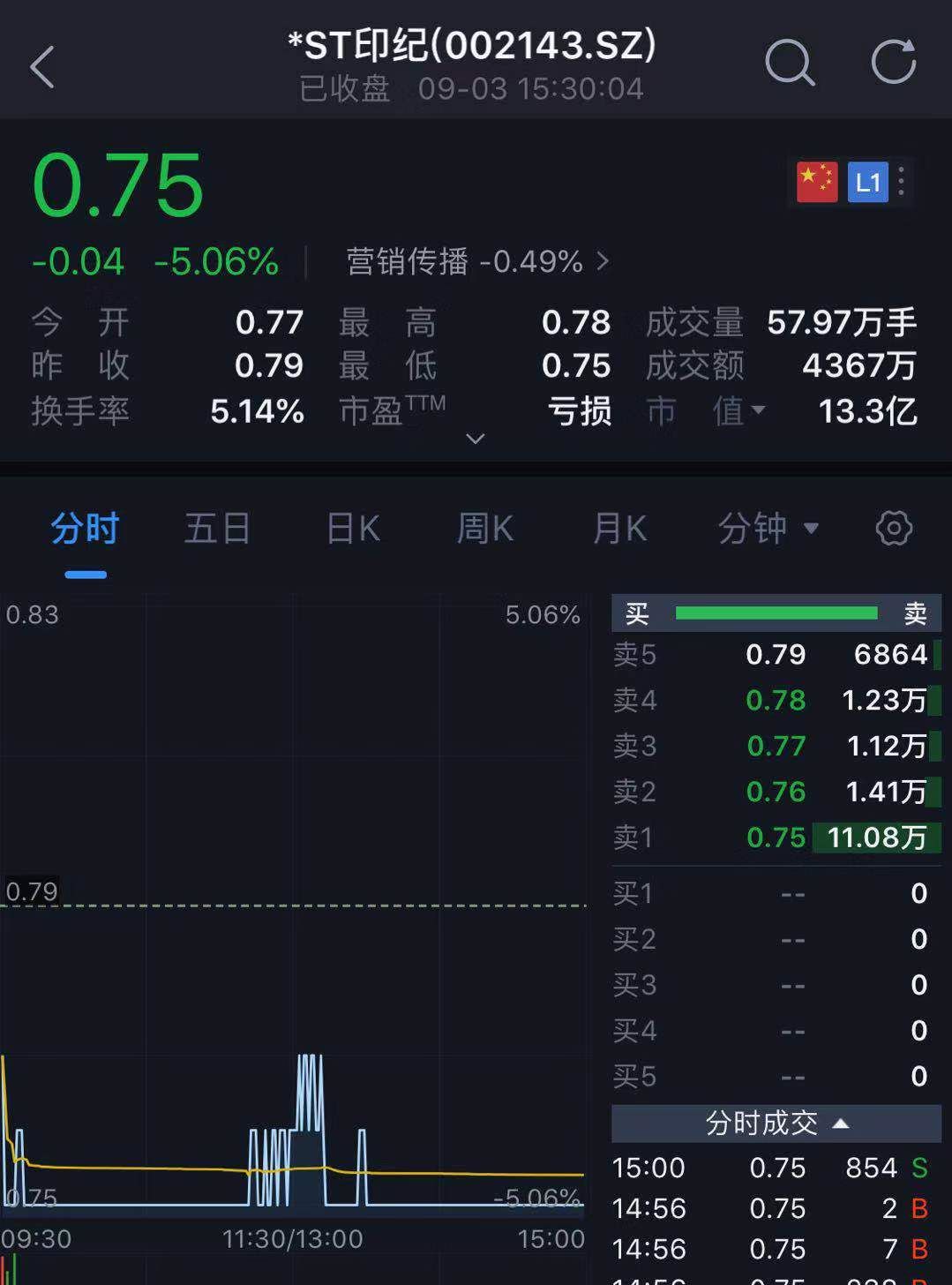Tap the previous-close 0.79 chart label
The height and width of the screenshot is (1285, 952).
(x=32, y=891)
